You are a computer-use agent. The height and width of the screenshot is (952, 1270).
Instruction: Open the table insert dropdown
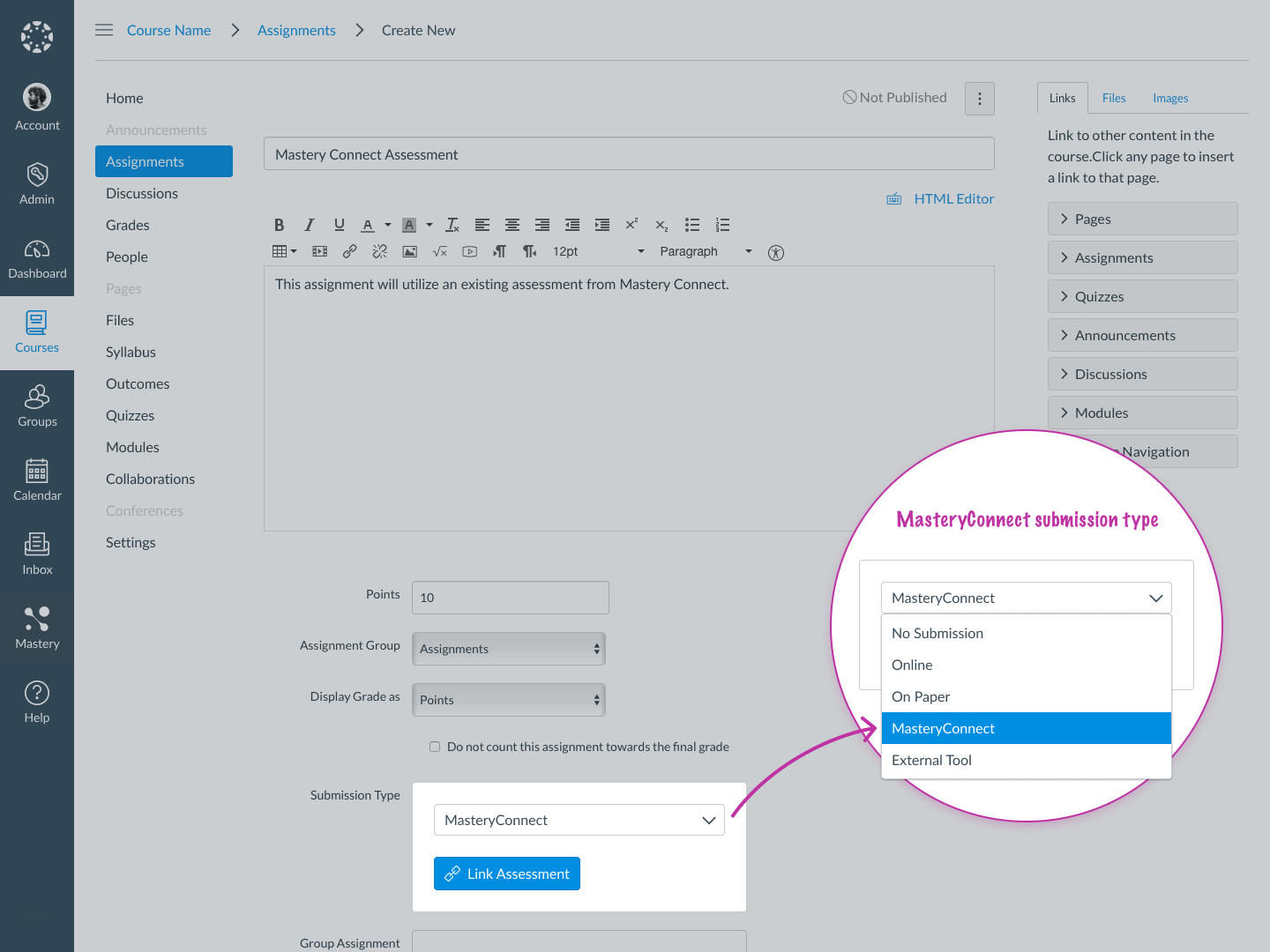tap(284, 251)
